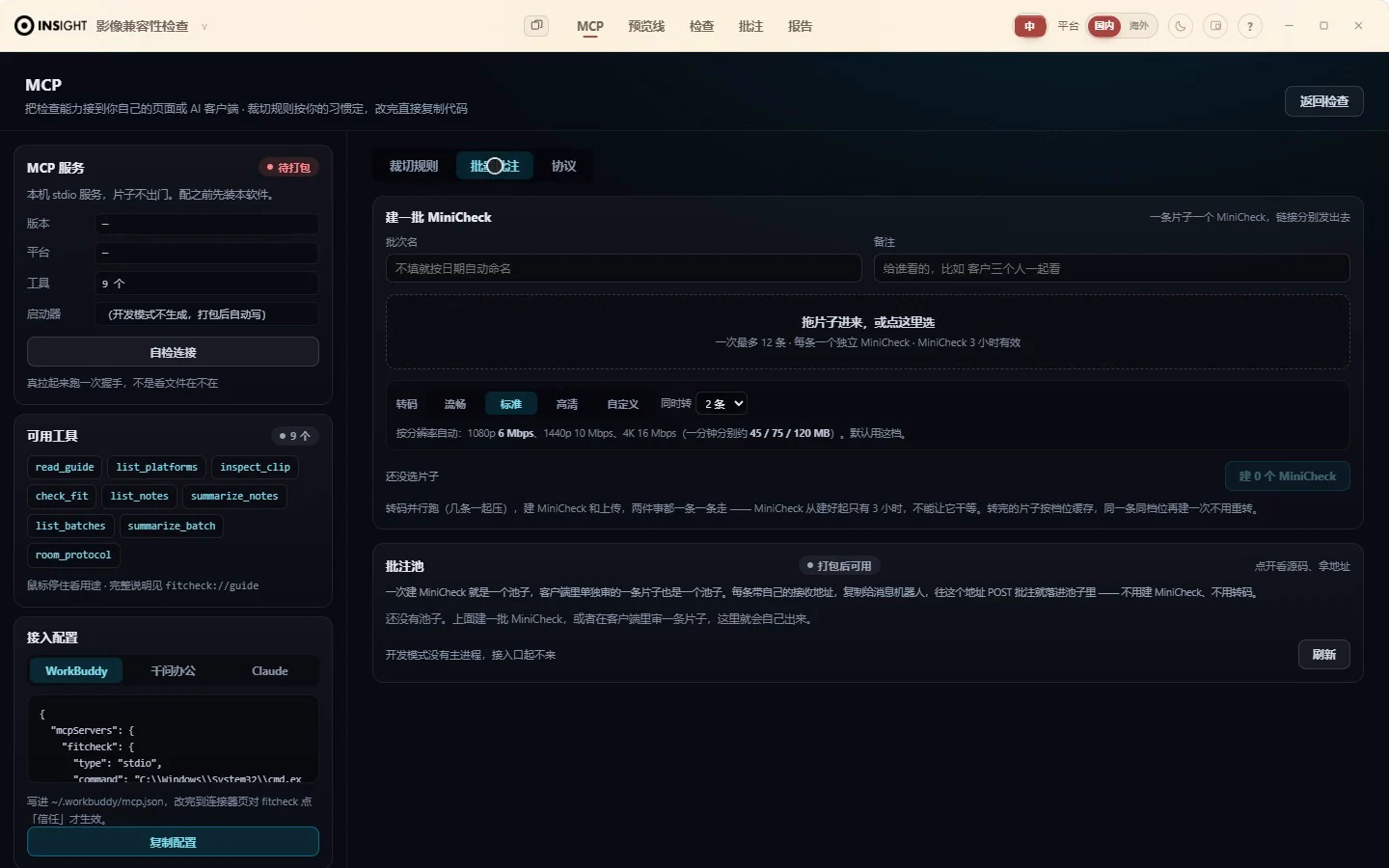Click 返回检查 button
Screen dimensions: 1389x868
pos(1323,101)
